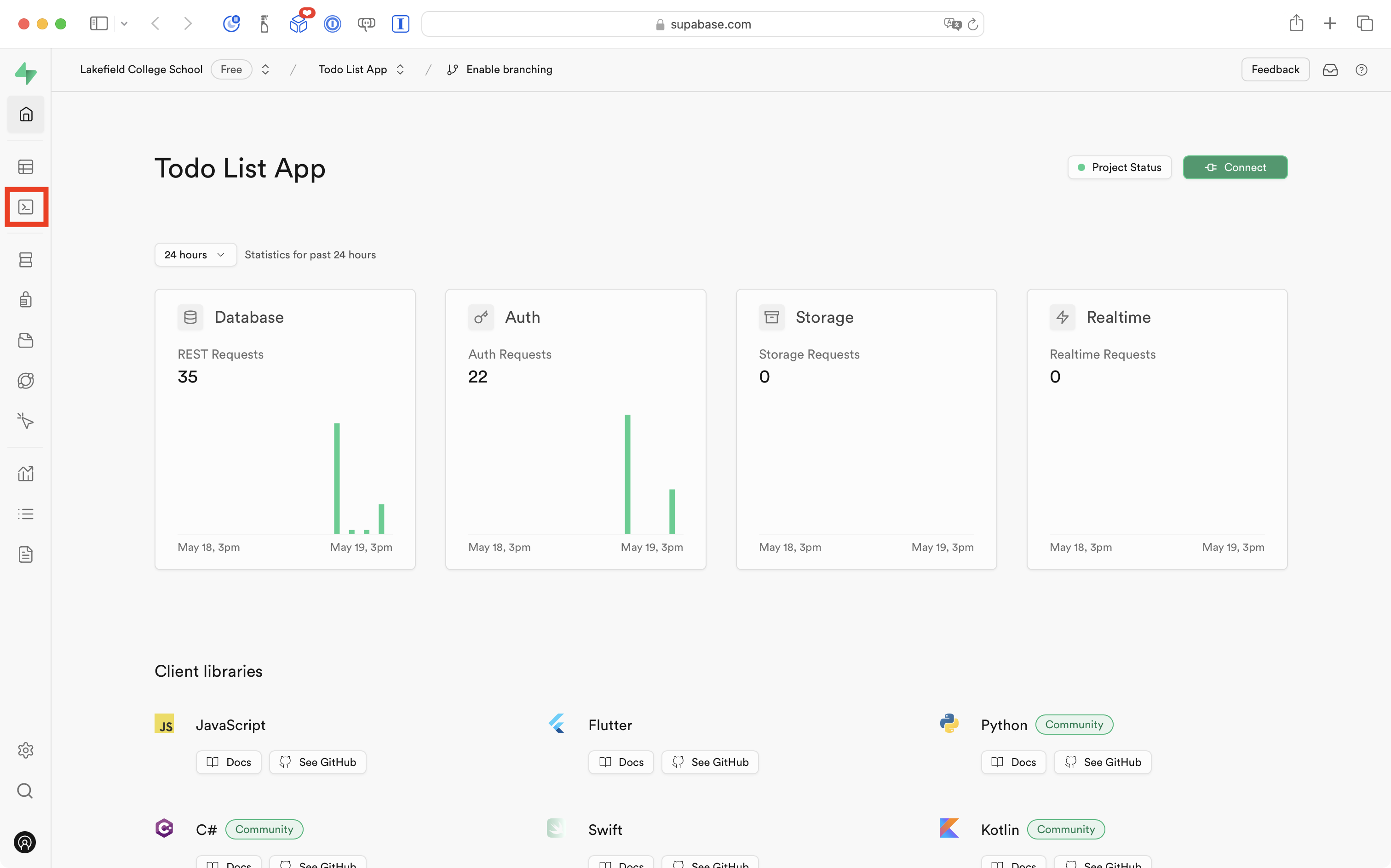Open Edge Functions from the sidebar
The height and width of the screenshot is (868, 1391).
(x=26, y=380)
